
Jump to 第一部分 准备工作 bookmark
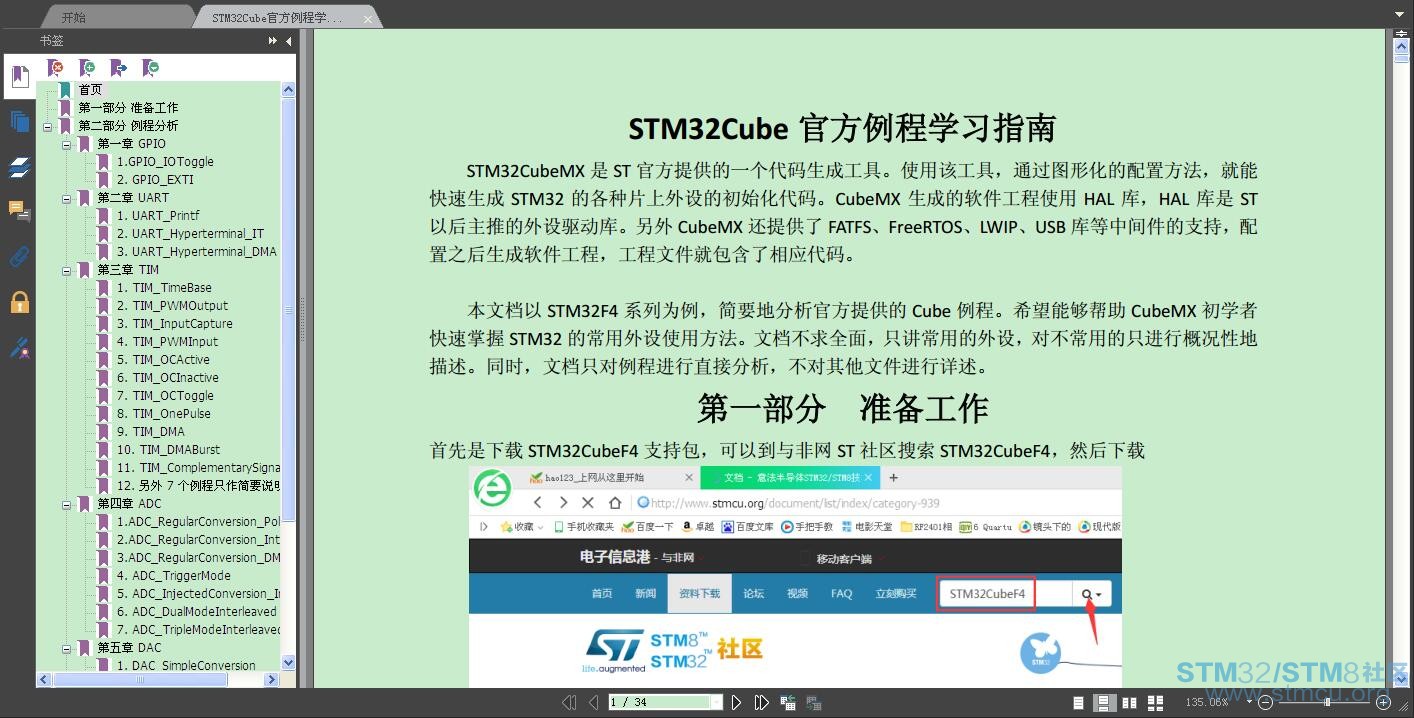pos(128,108)
